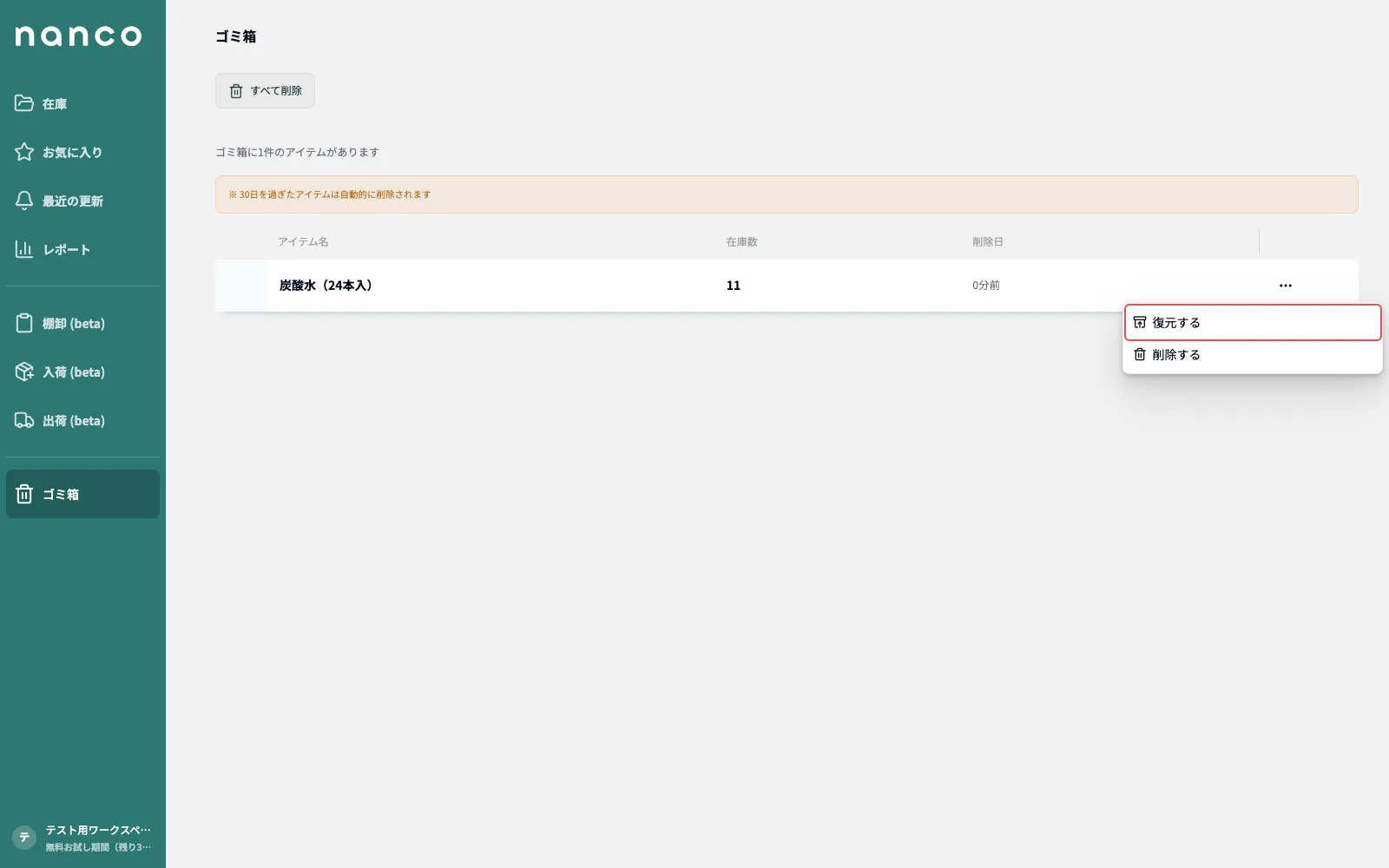Open レポート page
The height and width of the screenshot is (868, 1389).
tap(82, 249)
